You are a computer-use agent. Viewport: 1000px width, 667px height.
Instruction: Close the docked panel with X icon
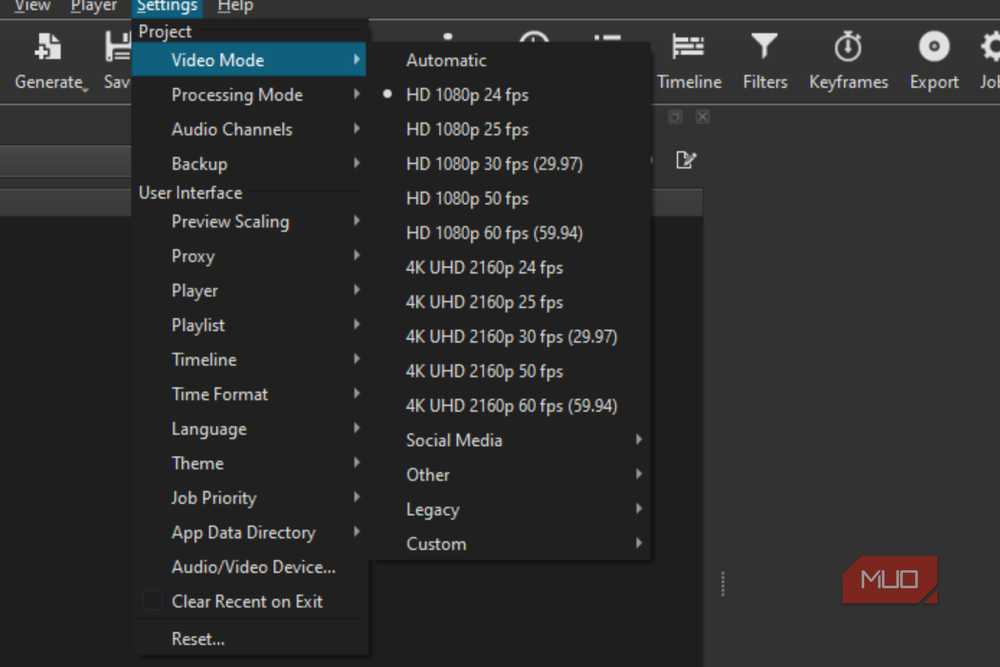click(702, 117)
